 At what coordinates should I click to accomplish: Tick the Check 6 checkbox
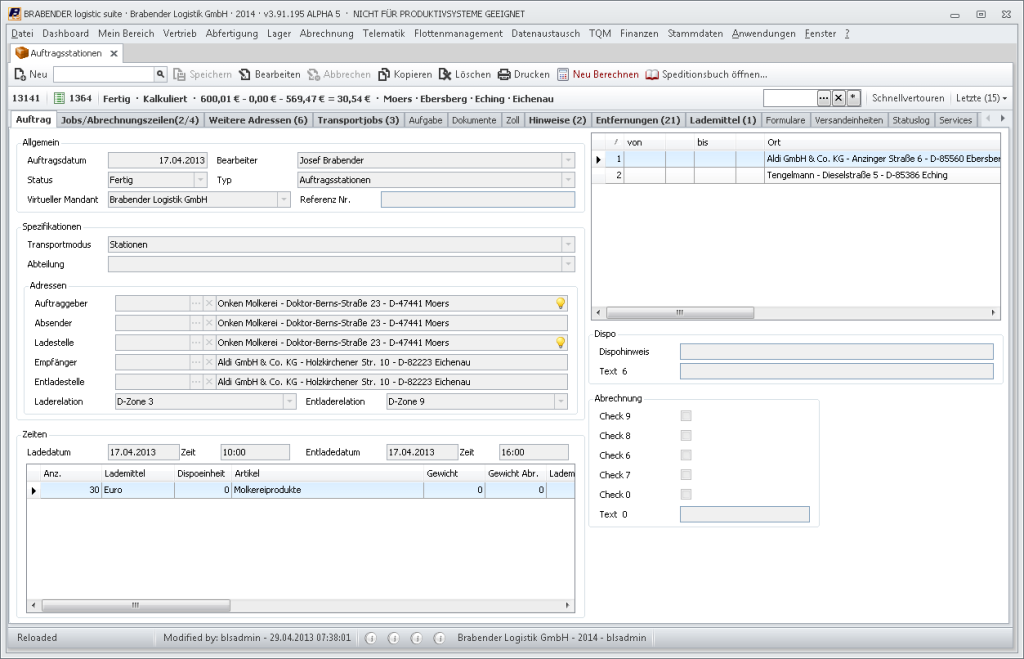[686, 455]
